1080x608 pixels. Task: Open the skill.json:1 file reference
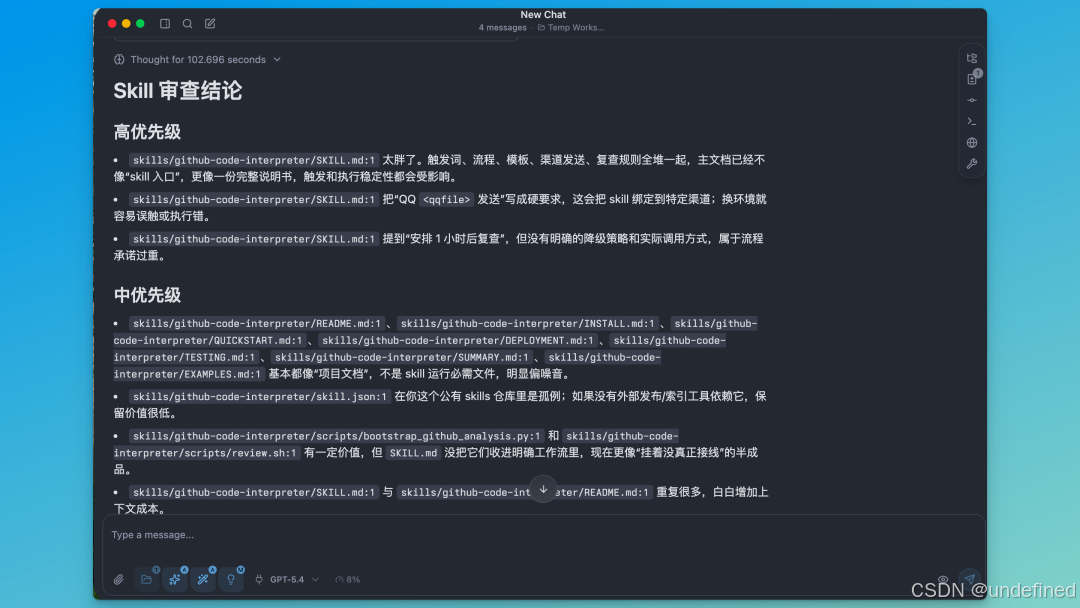(x=260, y=397)
